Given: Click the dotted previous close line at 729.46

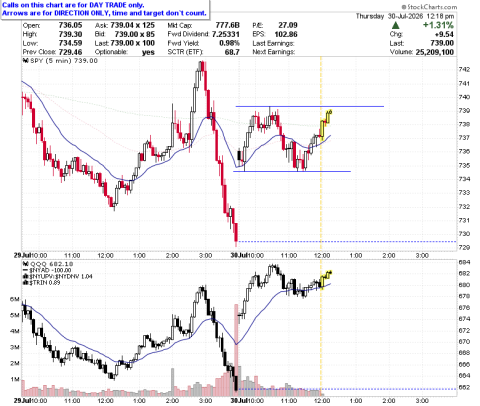Looking at the screenshot, I should [x=347, y=242].
